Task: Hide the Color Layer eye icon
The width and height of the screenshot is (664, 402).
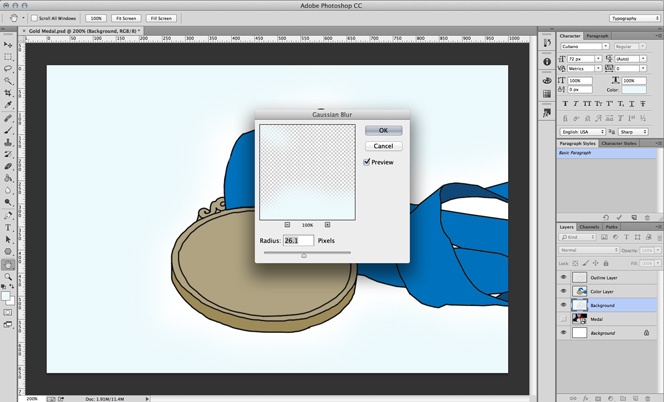Action: click(563, 291)
